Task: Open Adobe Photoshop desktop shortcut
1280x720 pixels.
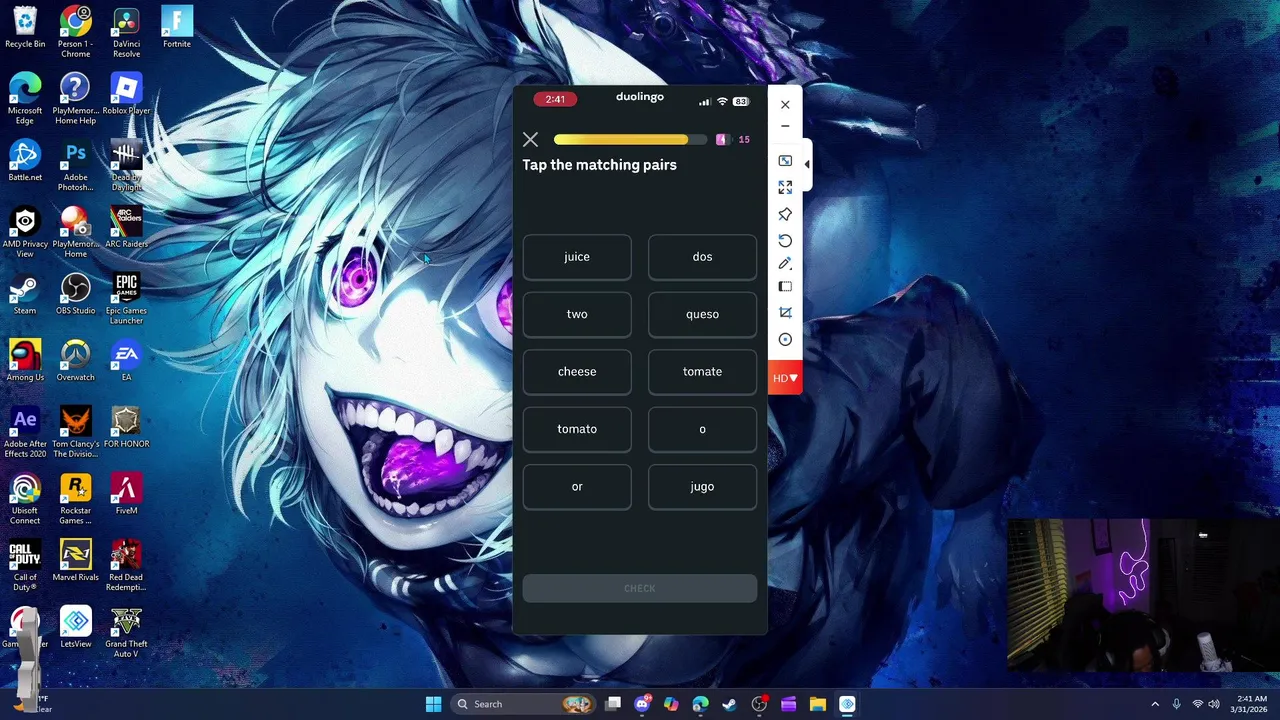Action: pyautogui.click(x=75, y=166)
